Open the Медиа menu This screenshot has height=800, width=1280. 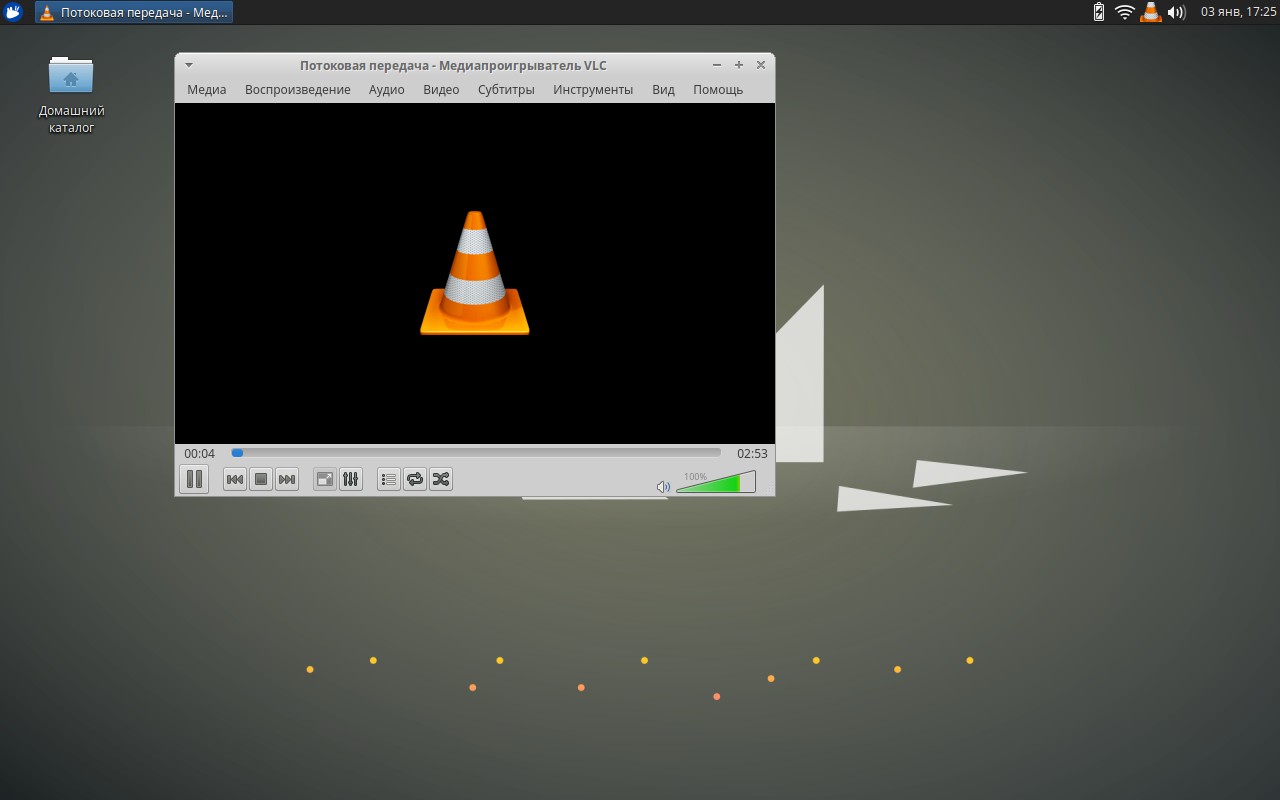tap(207, 89)
